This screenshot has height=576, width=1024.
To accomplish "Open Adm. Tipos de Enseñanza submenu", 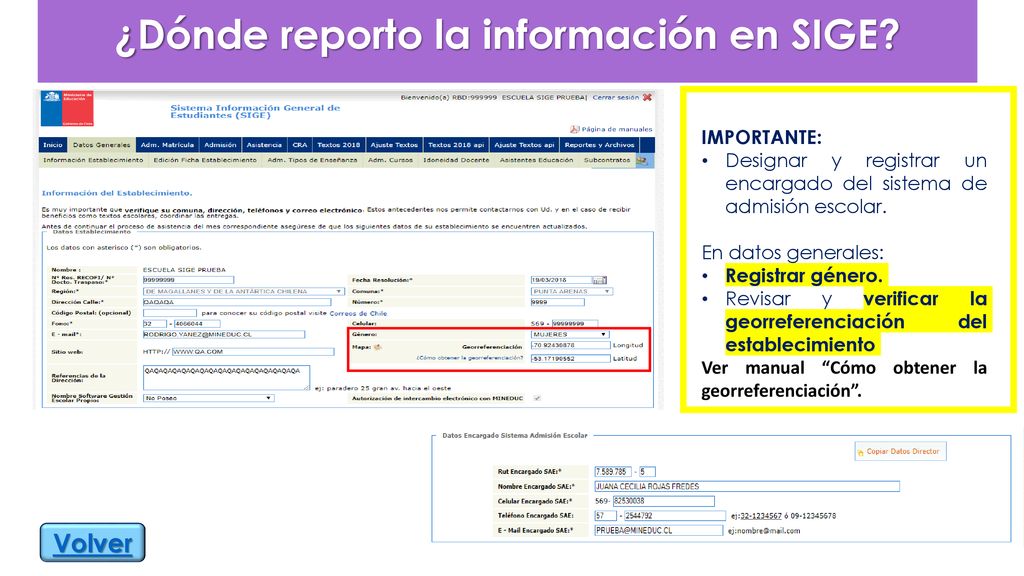I will pos(312,160).
